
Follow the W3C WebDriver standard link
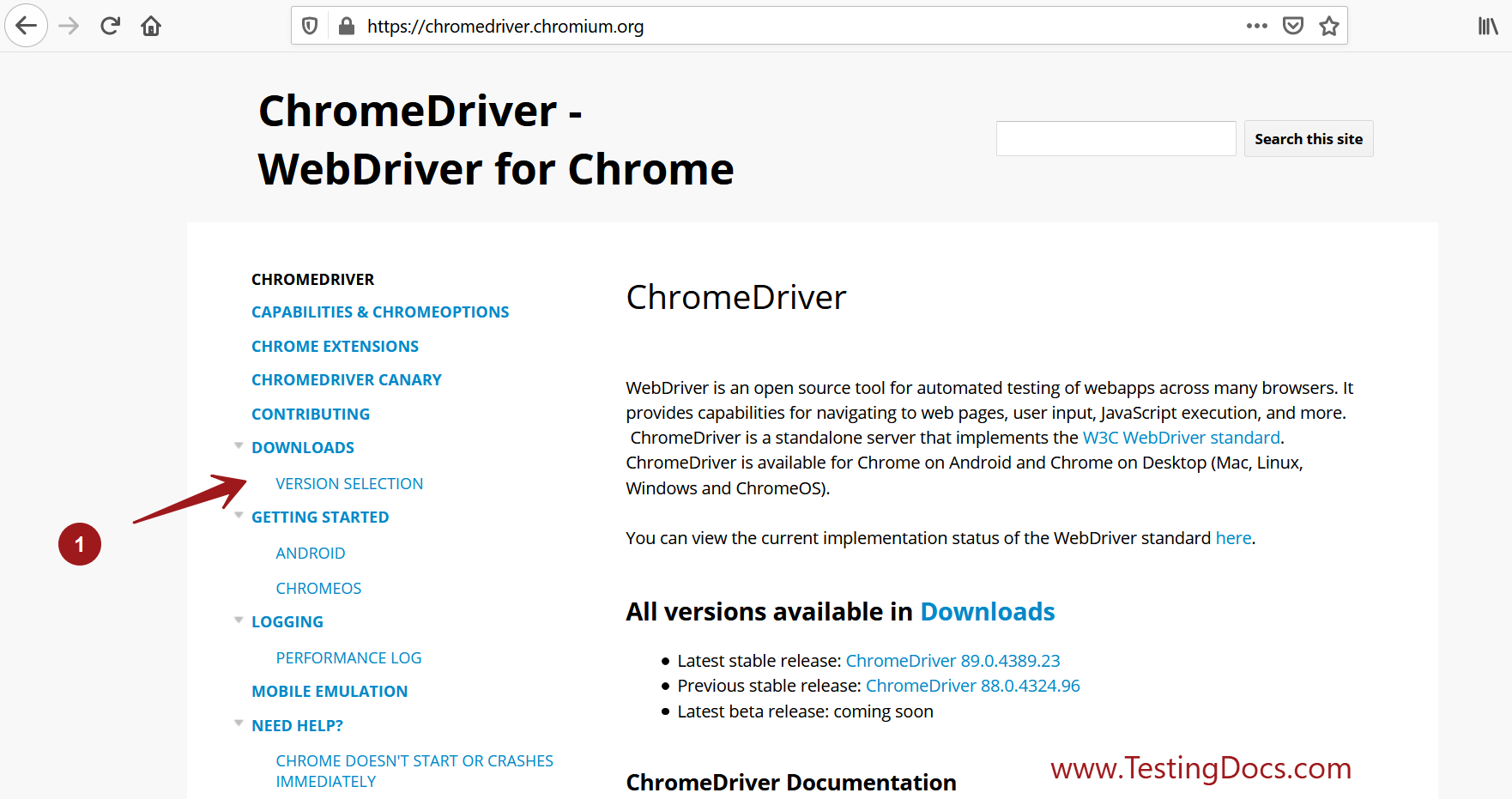[x=1181, y=437]
